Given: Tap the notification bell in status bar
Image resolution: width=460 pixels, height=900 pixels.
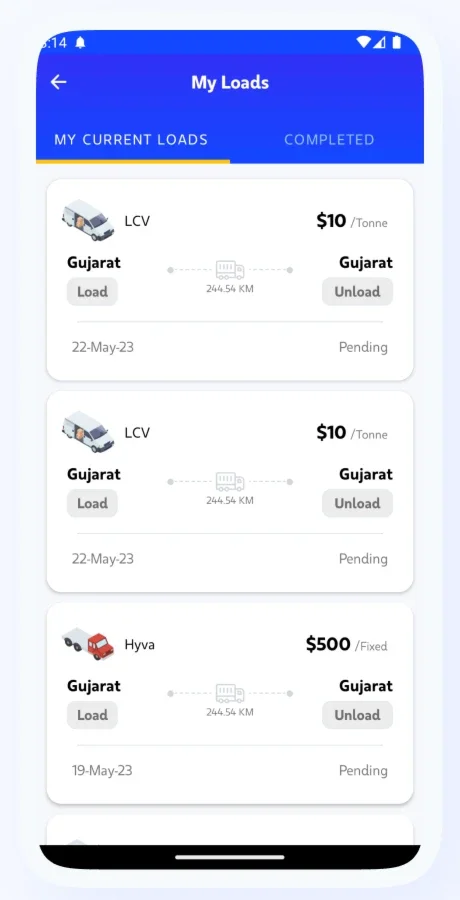Looking at the screenshot, I should (x=80, y=43).
